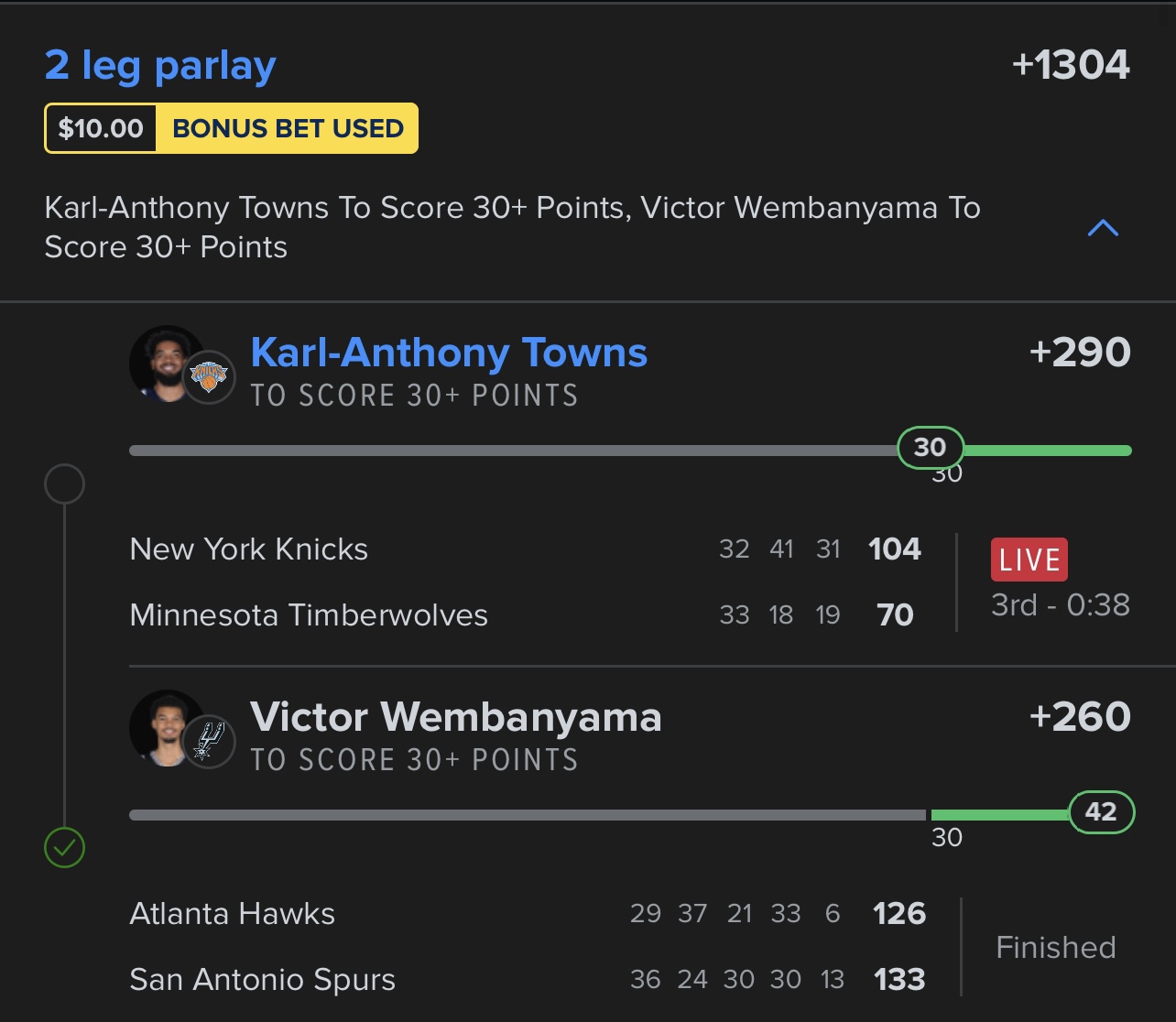
Task: Click the +290 Towns leg odds
Action: click(1080, 353)
